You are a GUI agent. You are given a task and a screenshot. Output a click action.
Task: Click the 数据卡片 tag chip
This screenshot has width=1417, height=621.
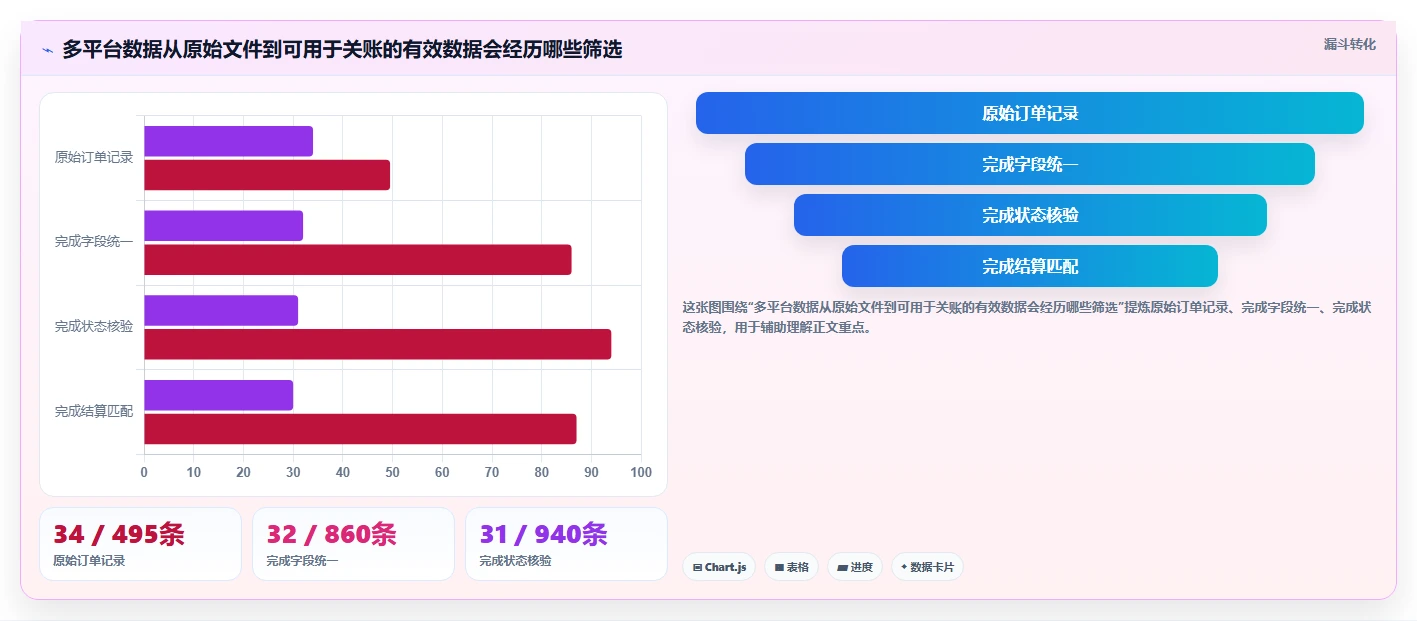(927, 567)
